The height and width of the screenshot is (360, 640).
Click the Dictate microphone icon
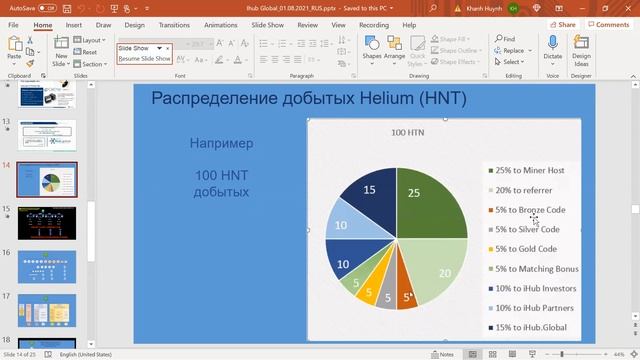coord(553,42)
